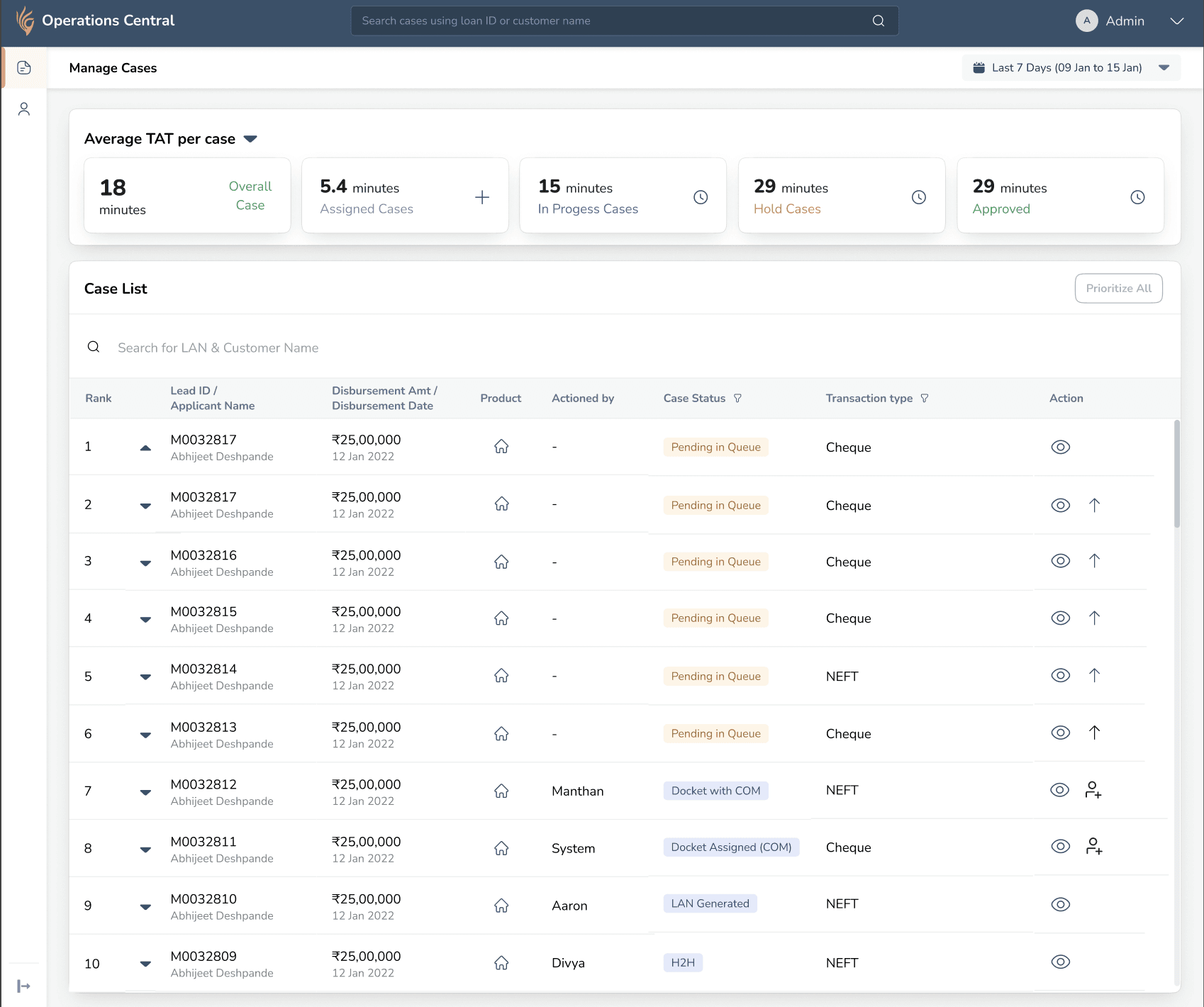This screenshot has width=1204, height=1007.
Task: Click the magnifier icon in top search bar
Action: (x=878, y=21)
